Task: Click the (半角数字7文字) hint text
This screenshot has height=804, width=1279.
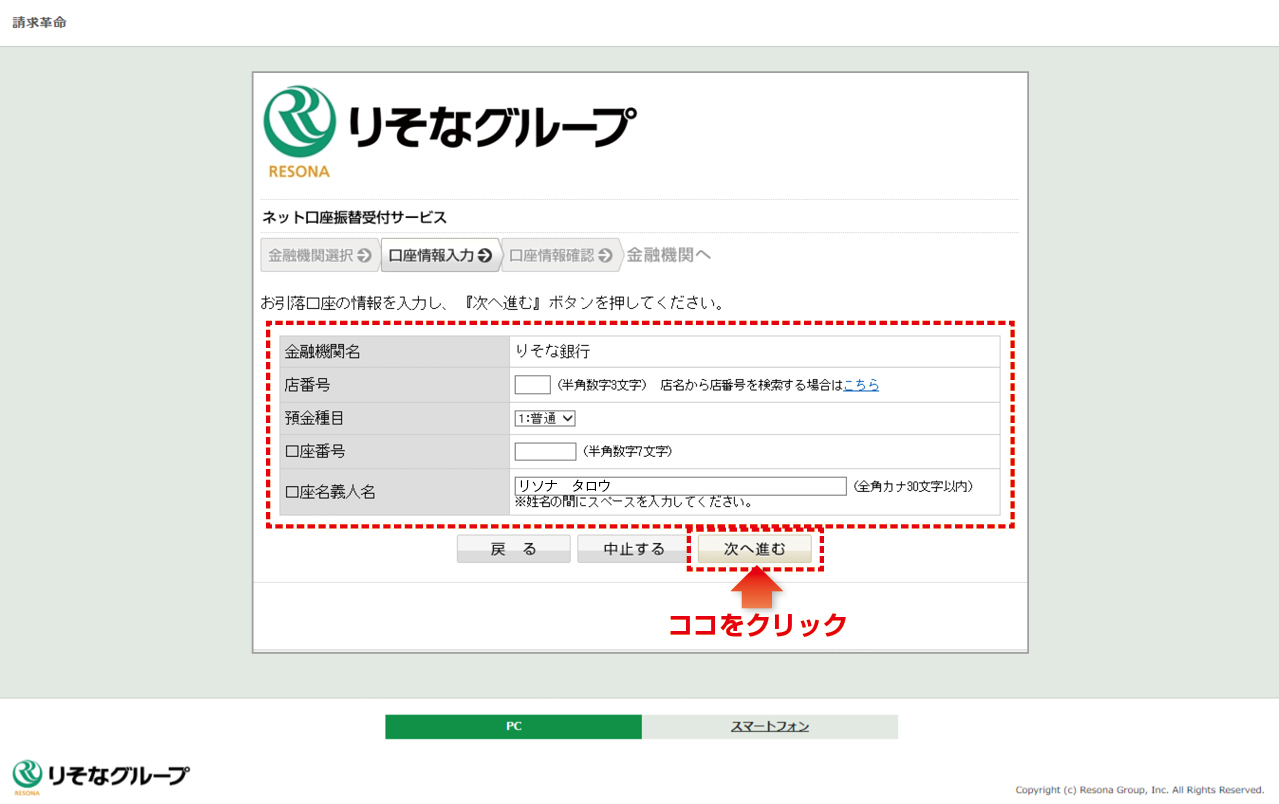Action: (627, 451)
